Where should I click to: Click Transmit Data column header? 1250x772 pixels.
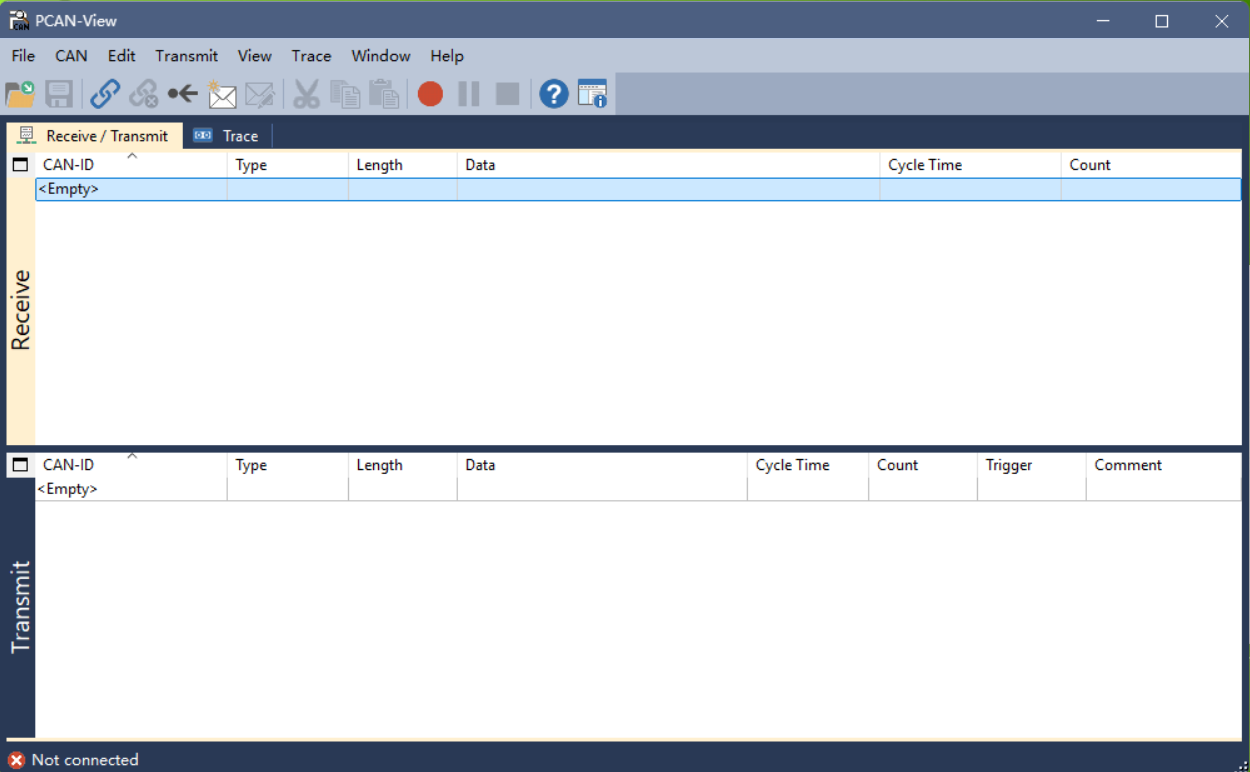[603, 465]
